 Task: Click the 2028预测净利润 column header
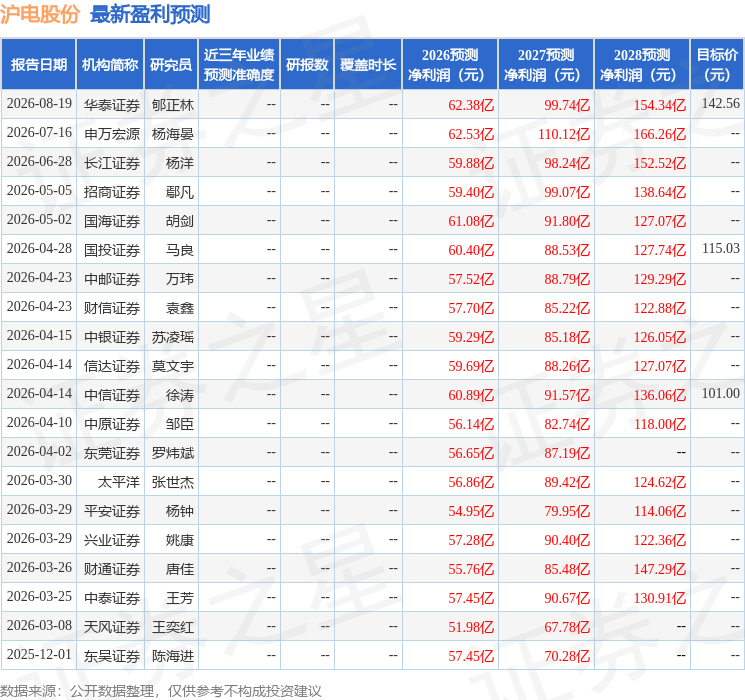(x=642, y=65)
